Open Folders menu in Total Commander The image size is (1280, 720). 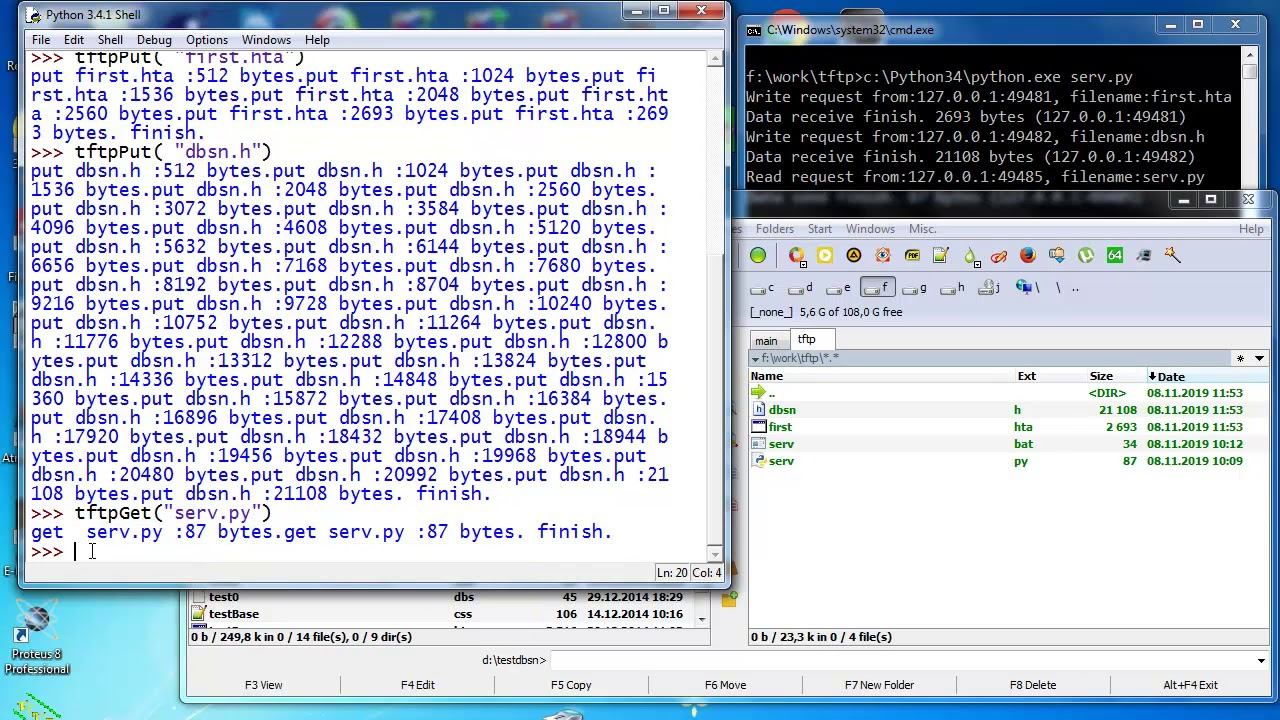775,229
